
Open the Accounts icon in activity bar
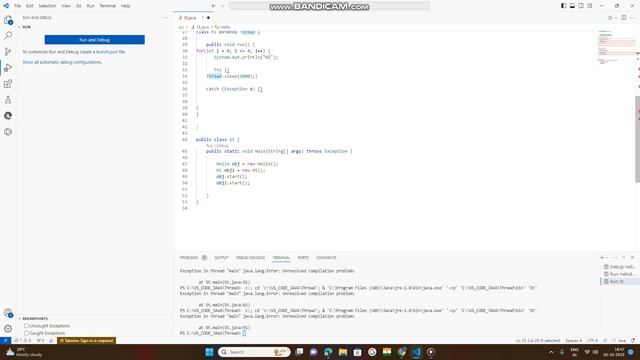pos(8,313)
